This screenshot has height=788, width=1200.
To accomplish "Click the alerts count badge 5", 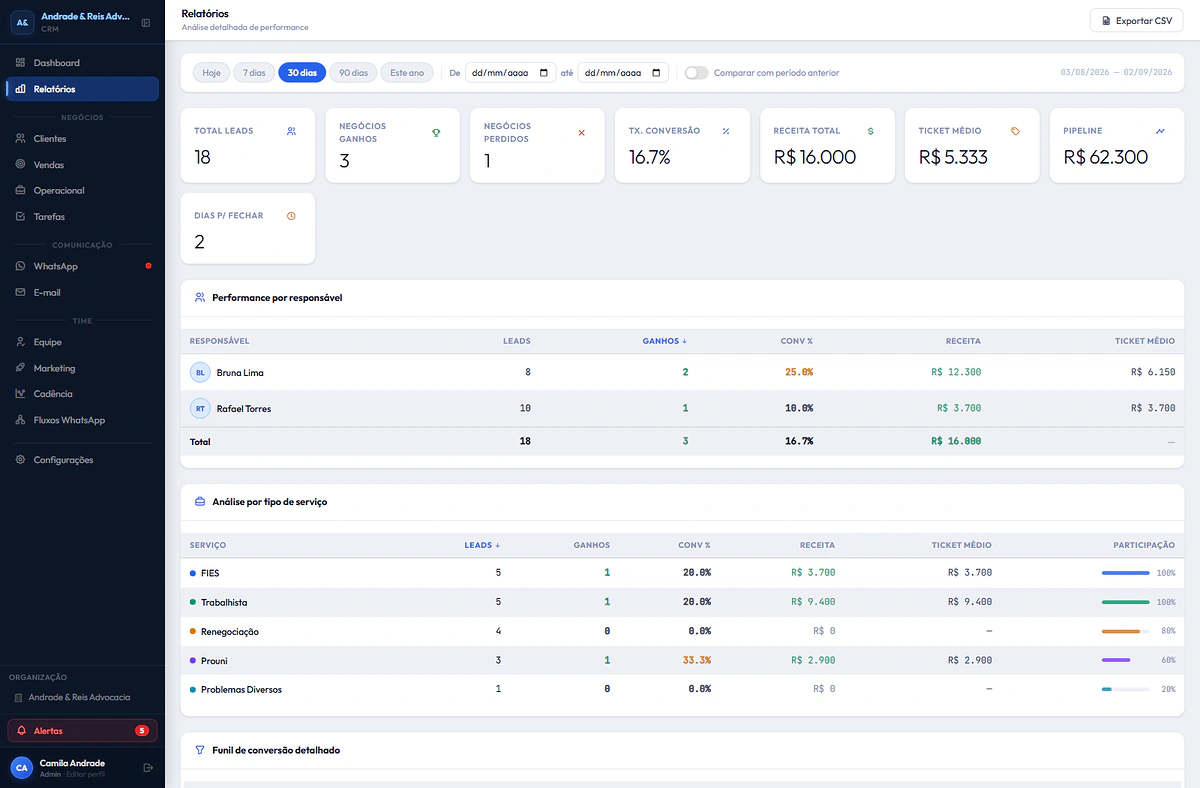I will [142, 731].
